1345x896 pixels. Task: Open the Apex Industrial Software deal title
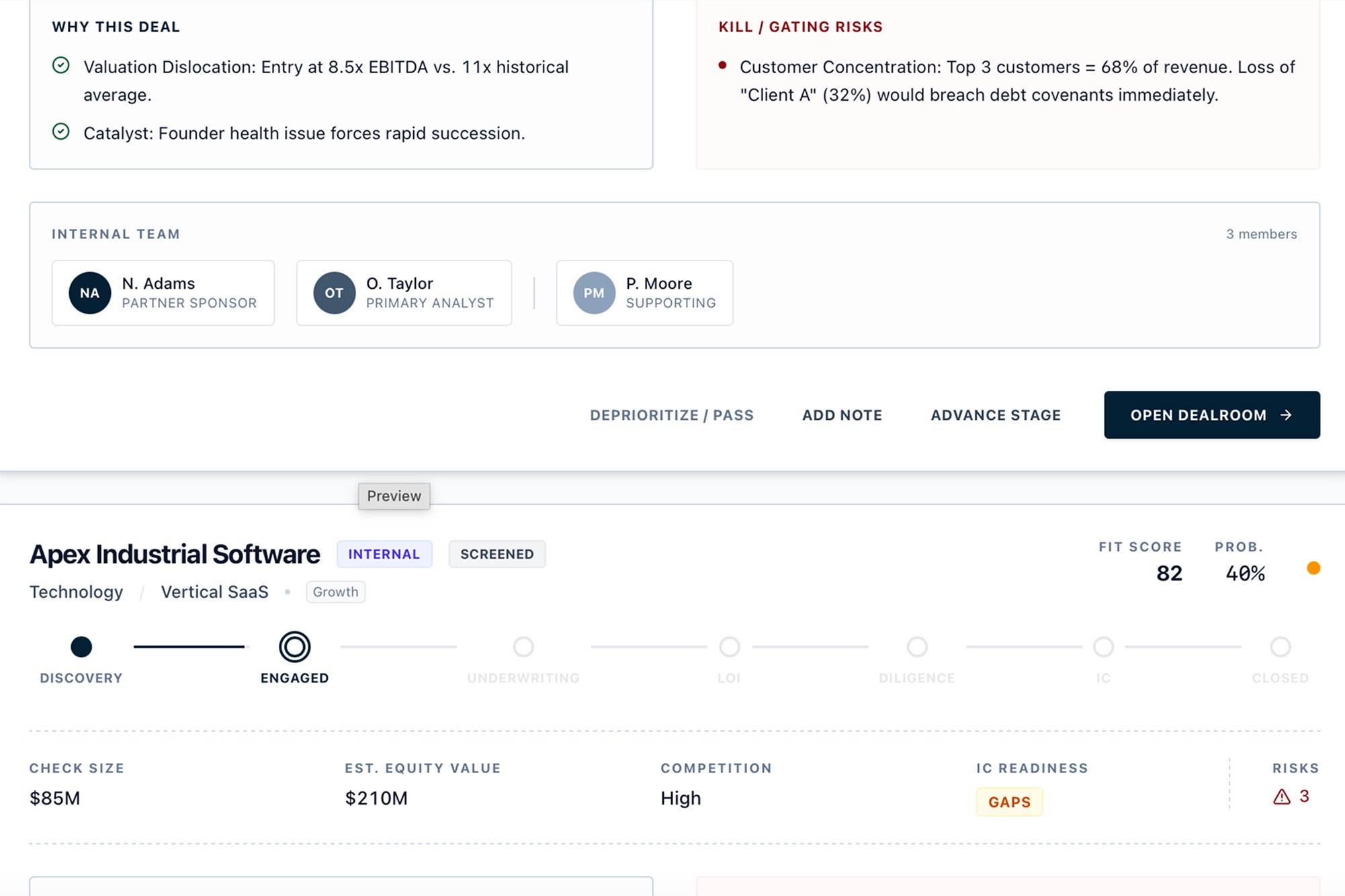click(175, 554)
